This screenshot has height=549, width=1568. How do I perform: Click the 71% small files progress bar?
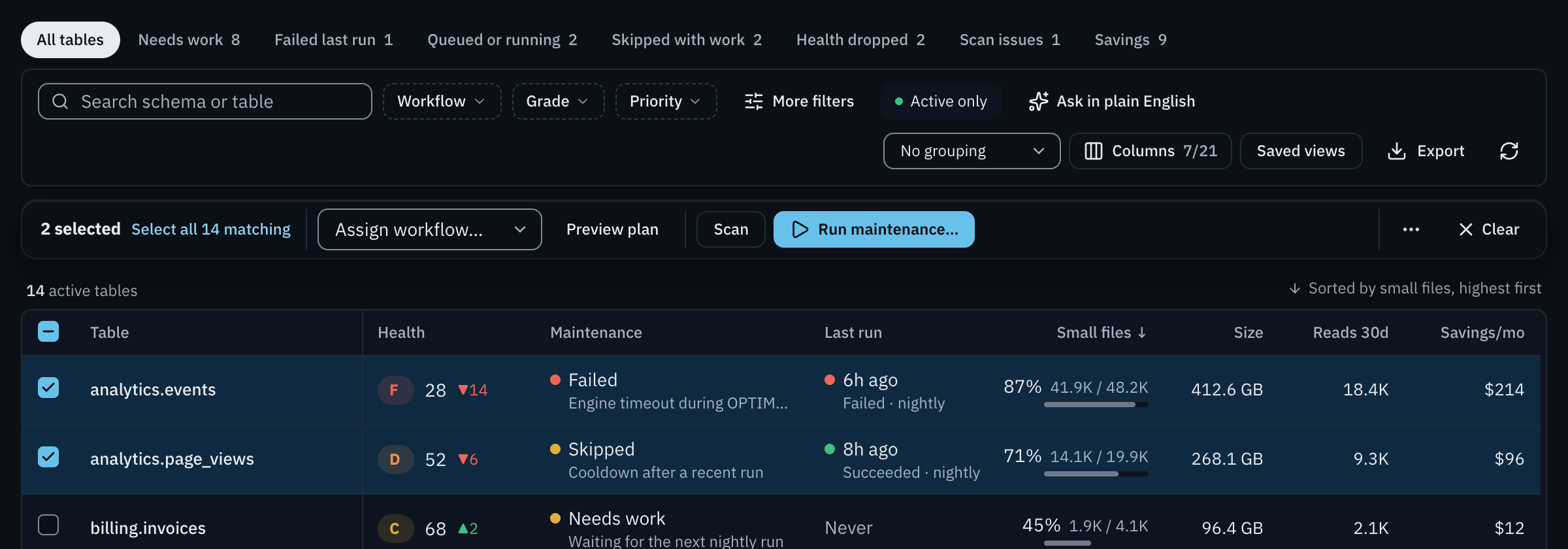(1096, 474)
